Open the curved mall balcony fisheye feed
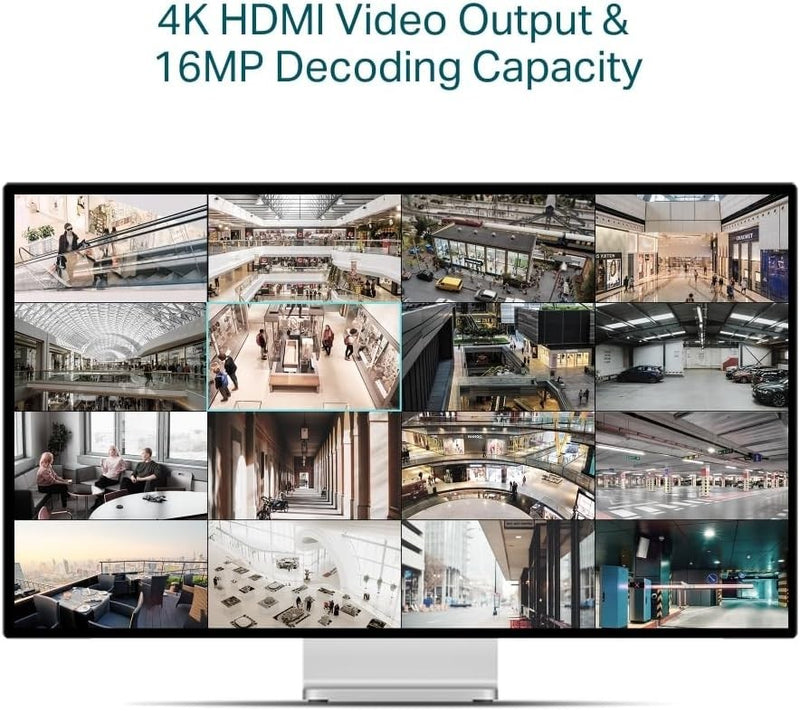Image resolution: width=800 pixels, height=711 pixels. coord(498,466)
